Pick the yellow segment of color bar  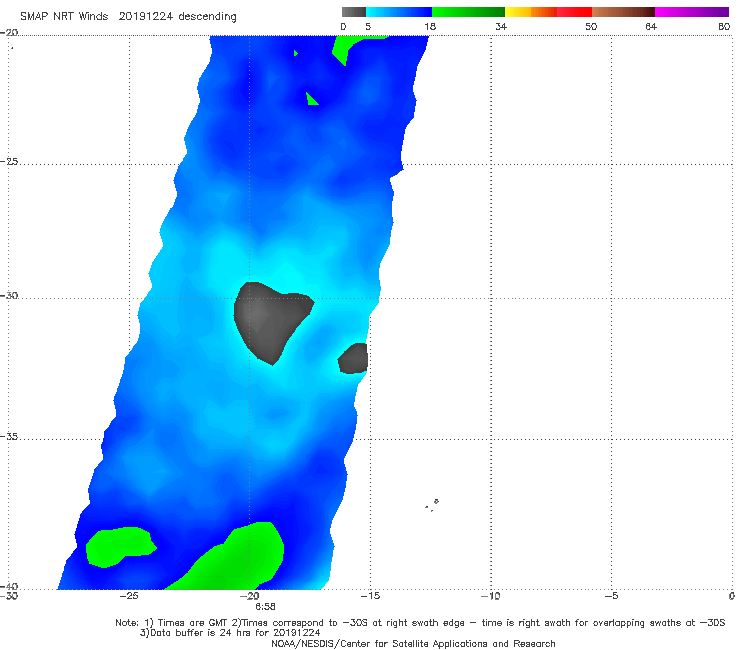(x=518, y=12)
